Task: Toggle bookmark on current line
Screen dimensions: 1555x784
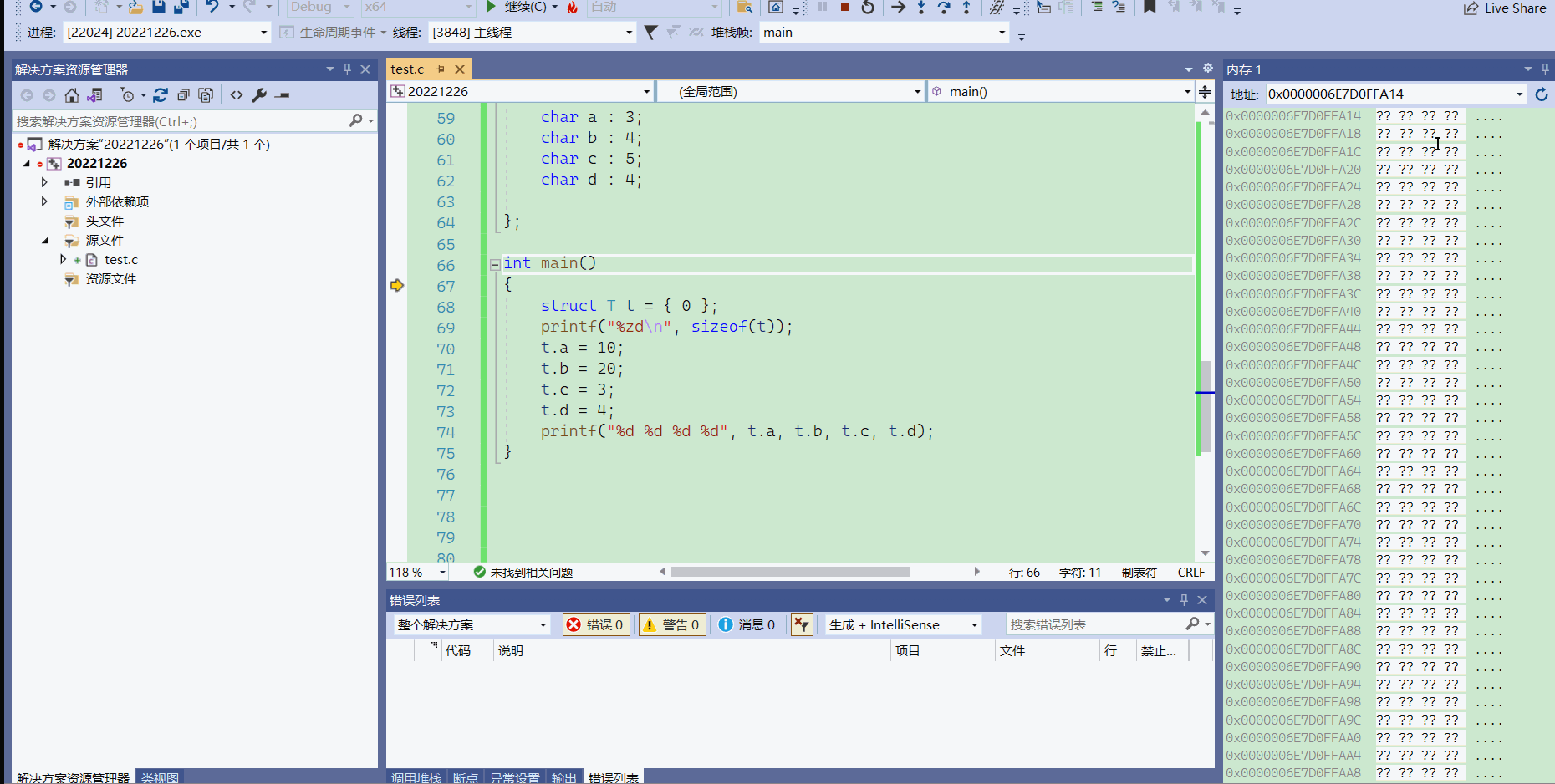Action: (1150, 7)
